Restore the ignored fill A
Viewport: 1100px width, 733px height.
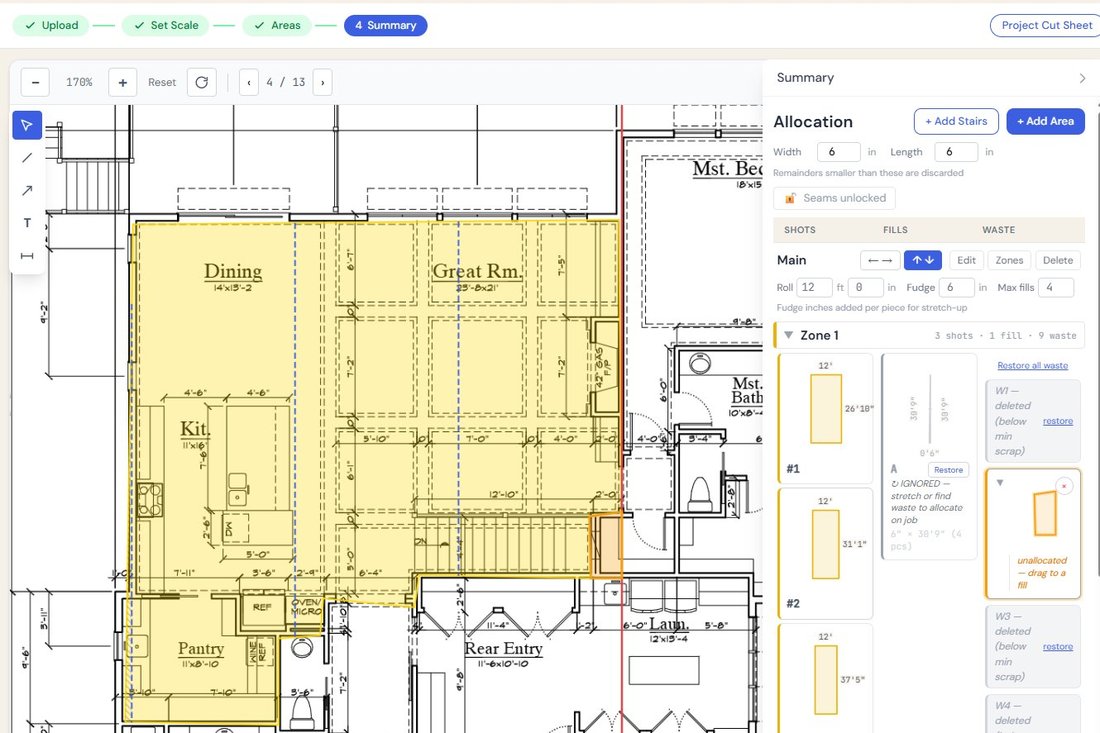(x=948, y=470)
